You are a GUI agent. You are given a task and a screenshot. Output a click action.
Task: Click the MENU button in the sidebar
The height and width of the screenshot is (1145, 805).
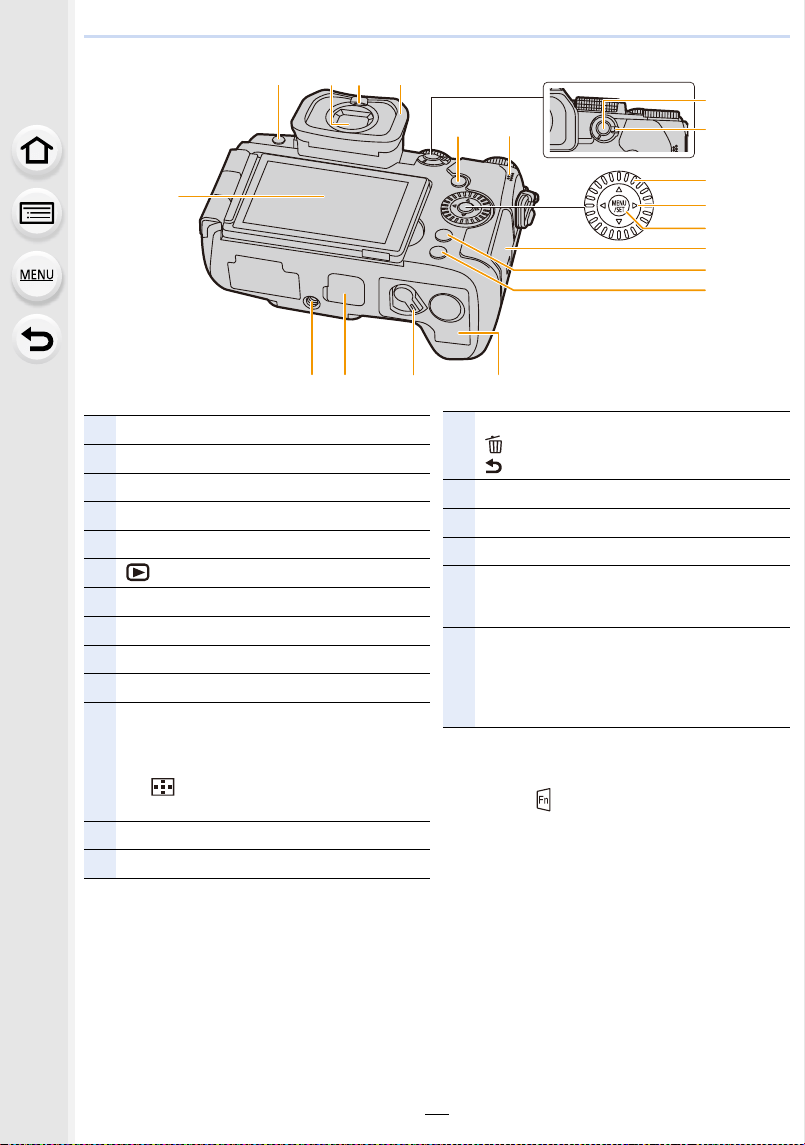coord(37,275)
